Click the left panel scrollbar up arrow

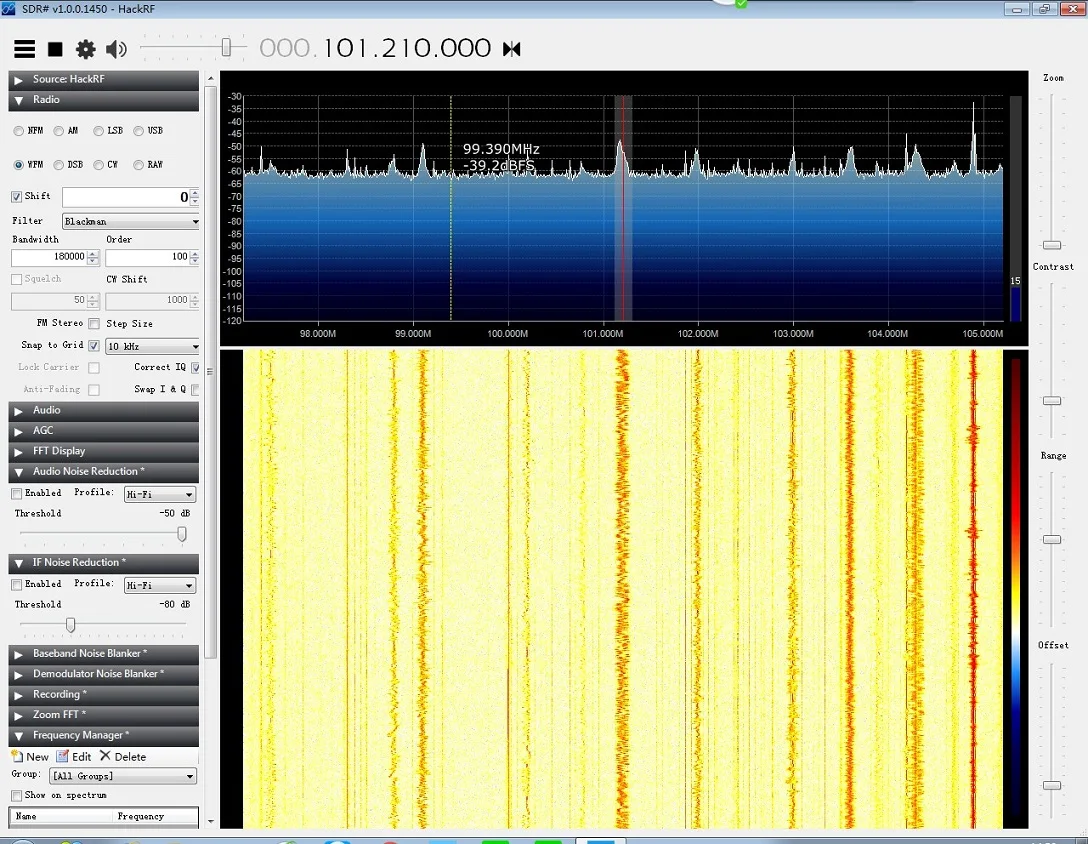point(210,79)
